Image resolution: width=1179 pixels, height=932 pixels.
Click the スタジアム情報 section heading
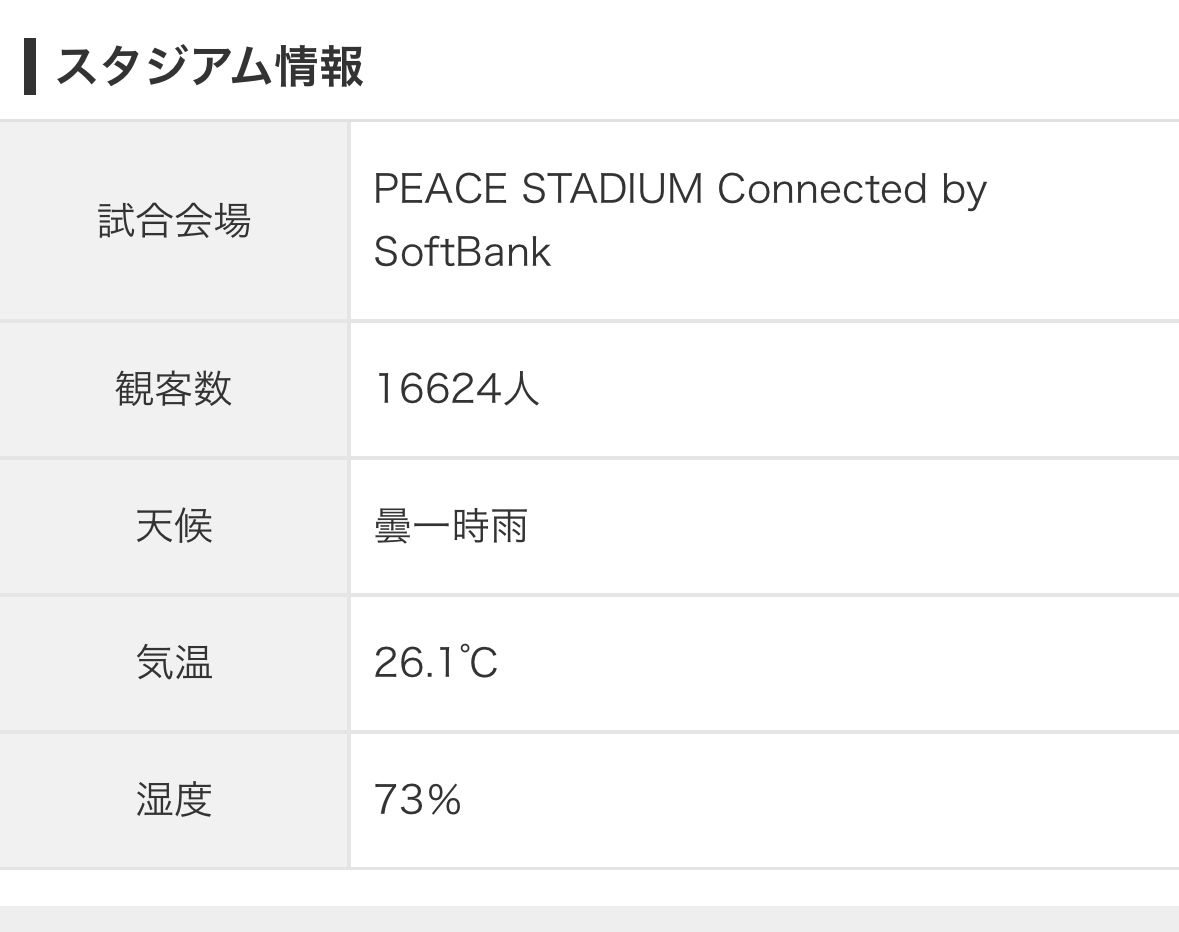[x=209, y=67]
